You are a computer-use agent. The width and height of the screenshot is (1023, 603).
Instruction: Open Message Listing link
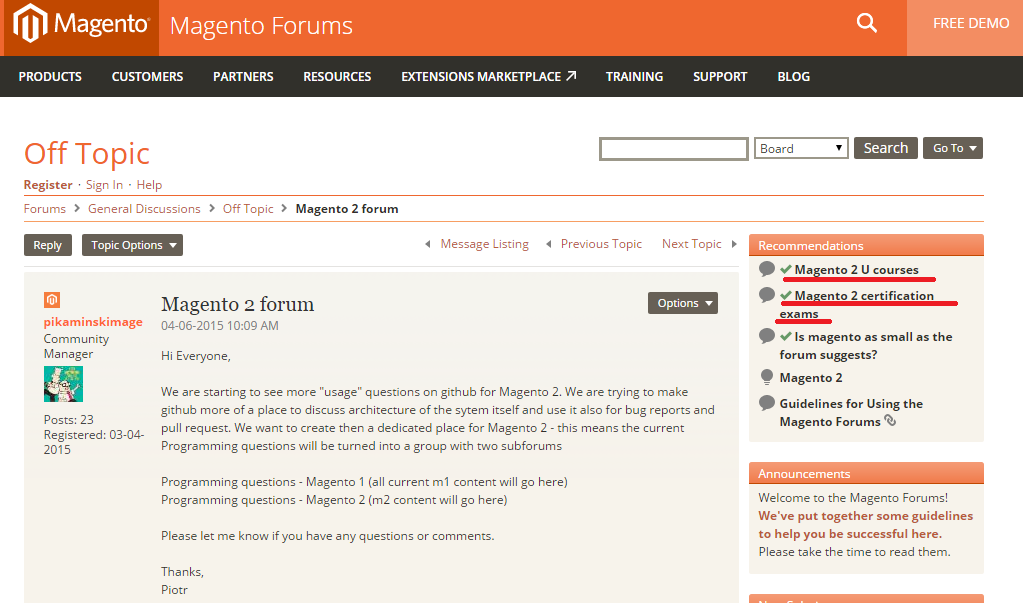coord(484,244)
